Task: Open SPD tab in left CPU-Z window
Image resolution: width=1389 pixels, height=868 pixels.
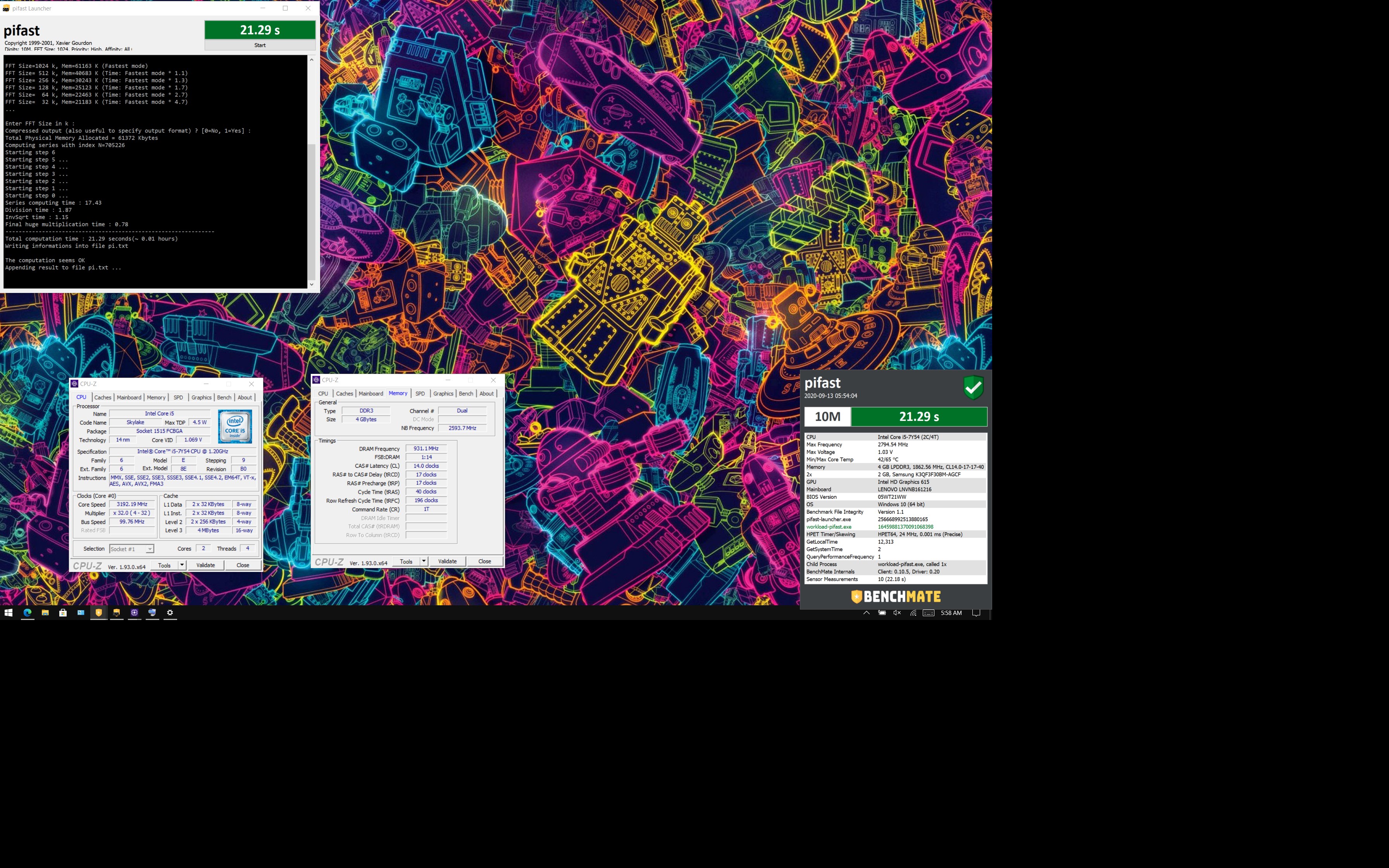Action: click(x=179, y=397)
